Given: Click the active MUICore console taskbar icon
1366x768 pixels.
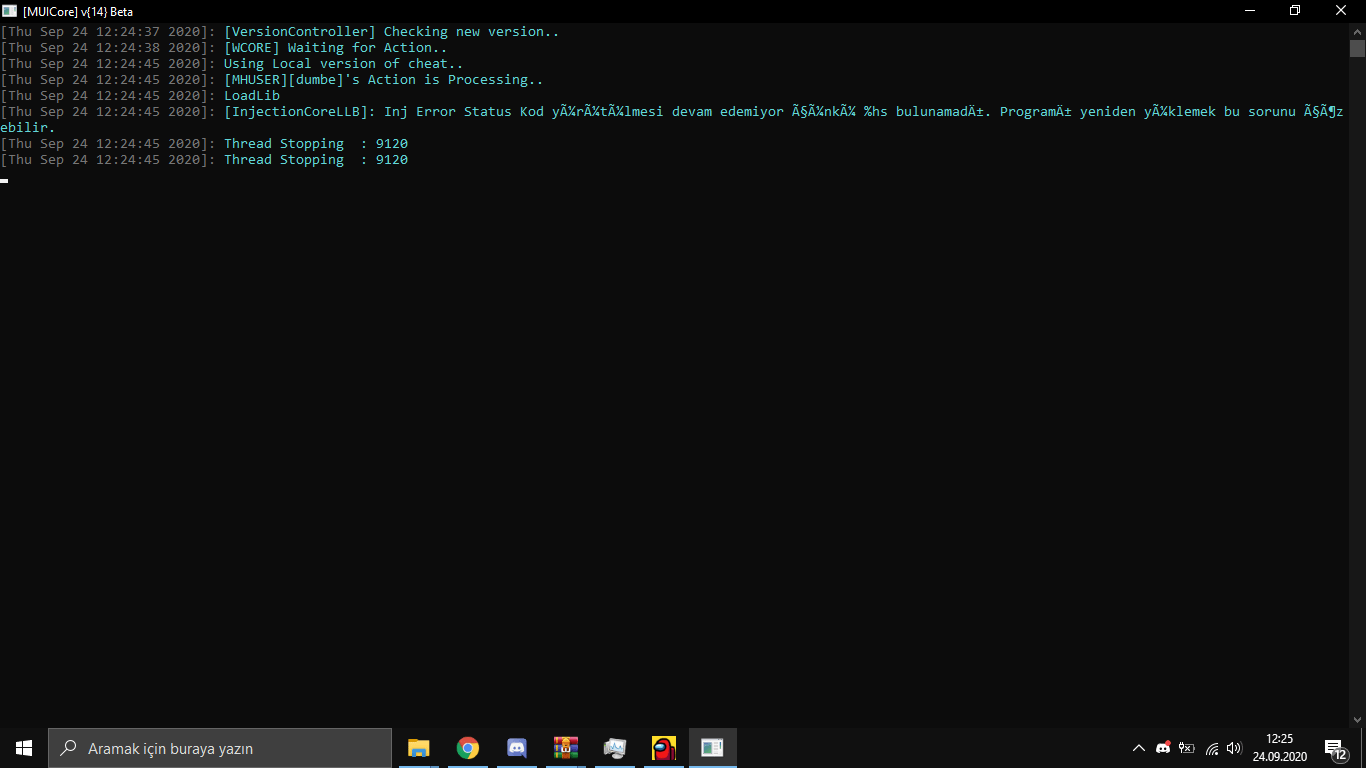Looking at the screenshot, I should tap(713, 748).
